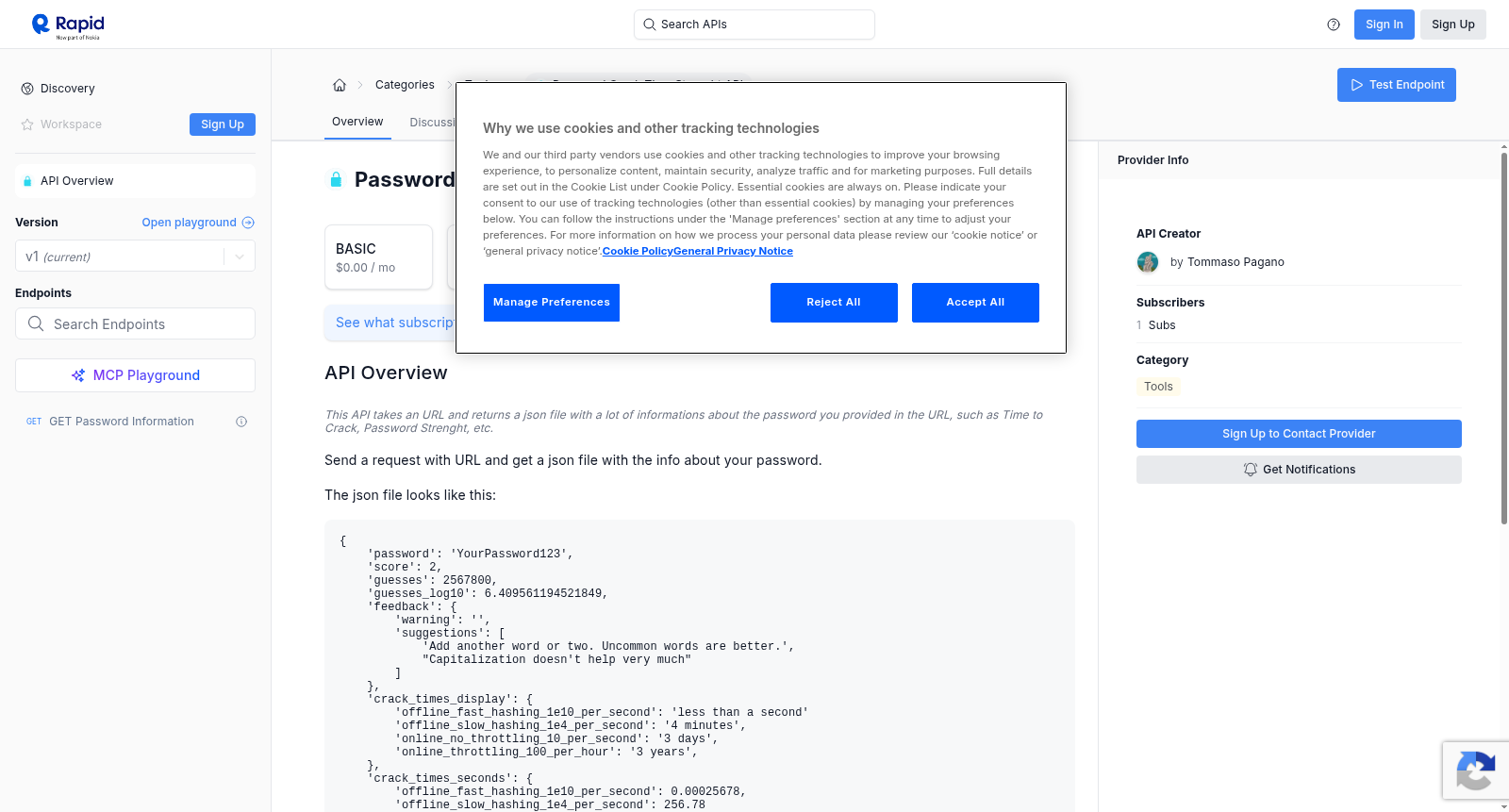Click the "1 Subs" subscriber count
The width and height of the screenshot is (1509, 812).
[x=1156, y=325]
